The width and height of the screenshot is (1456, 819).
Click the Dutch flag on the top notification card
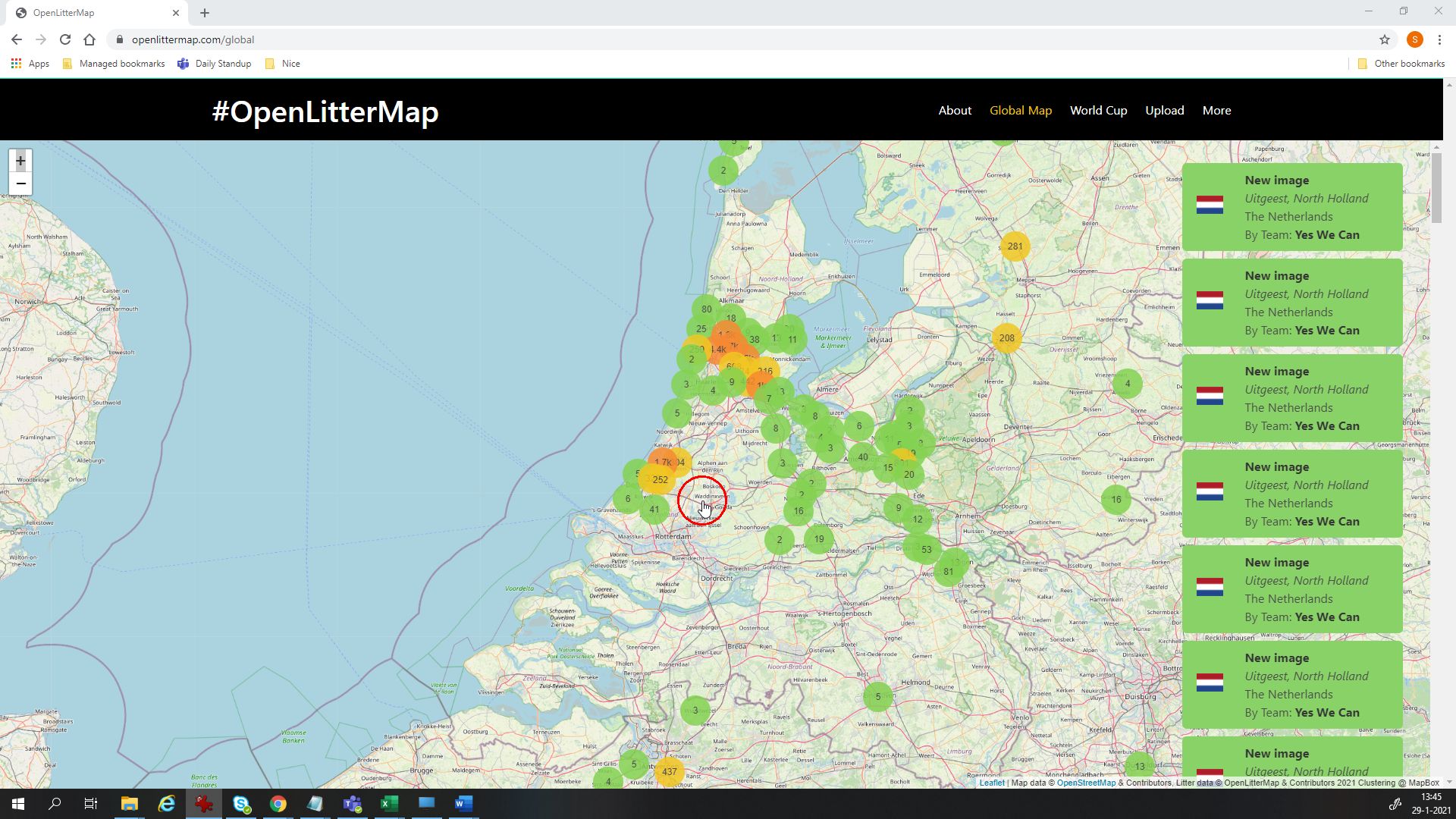click(1211, 203)
